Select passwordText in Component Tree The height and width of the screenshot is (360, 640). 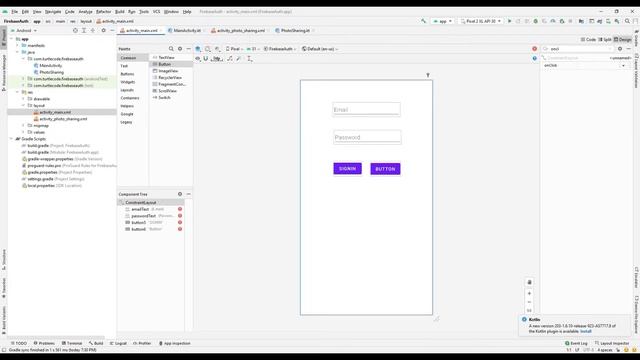tap(143, 216)
